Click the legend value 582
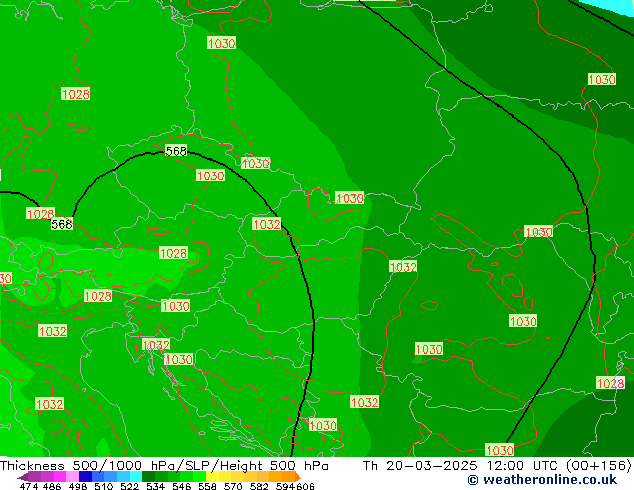 pos(259,486)
